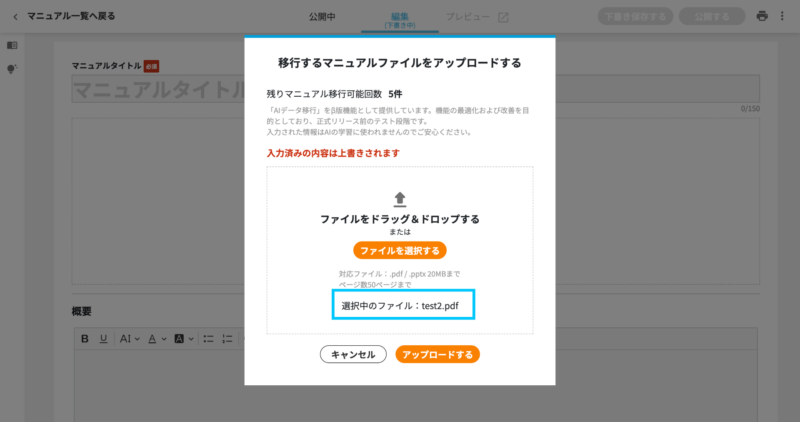The width and height of the screenshot is (800, 422).
Task: Toggle underline formatting in 概要 toolbar
Action: point(103,339)
